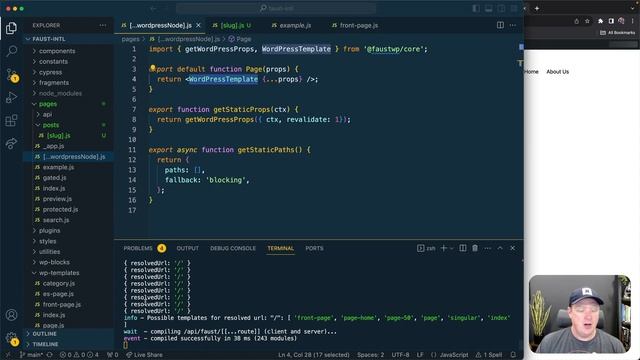Image resolution: width=640 pixels, height=360 pixels.
Task: Expand the cypress folder
Action: coord(68,72)
